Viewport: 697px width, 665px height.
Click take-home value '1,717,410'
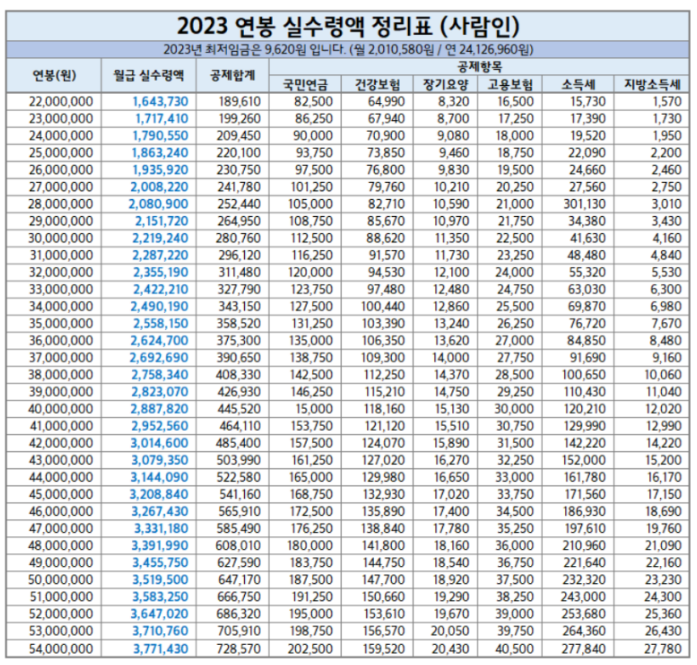[162, 119]
